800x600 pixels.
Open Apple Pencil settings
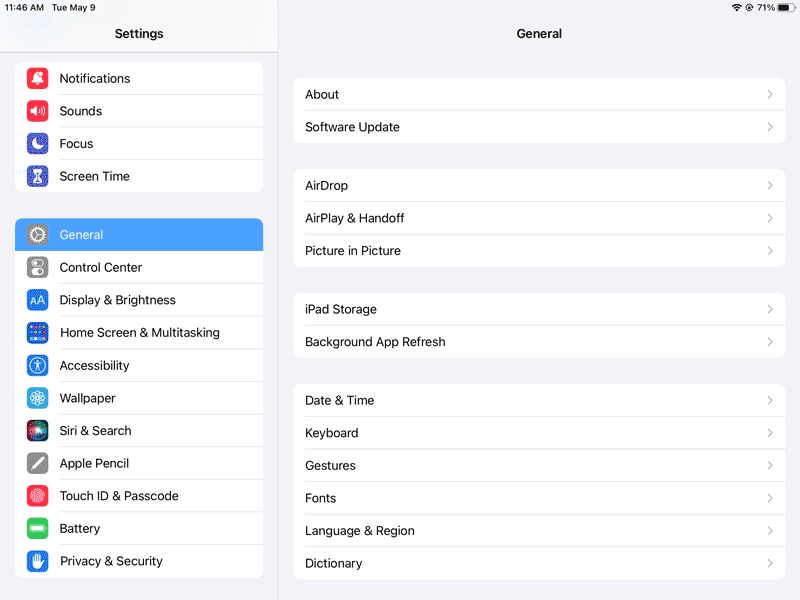[x=139, y=463]
